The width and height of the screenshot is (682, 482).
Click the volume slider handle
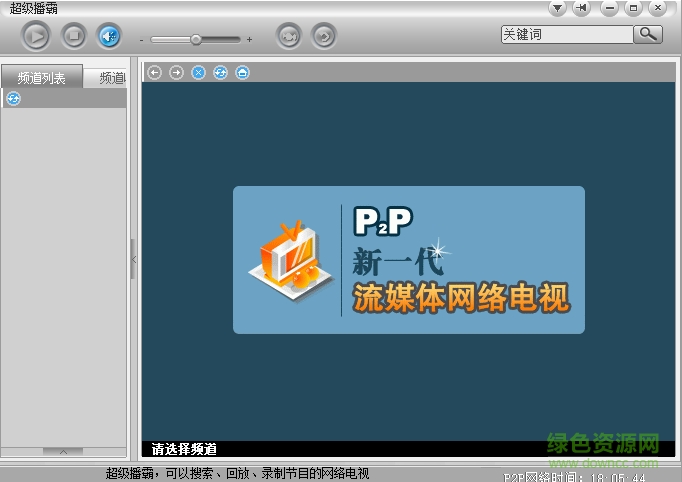point(196,40)
